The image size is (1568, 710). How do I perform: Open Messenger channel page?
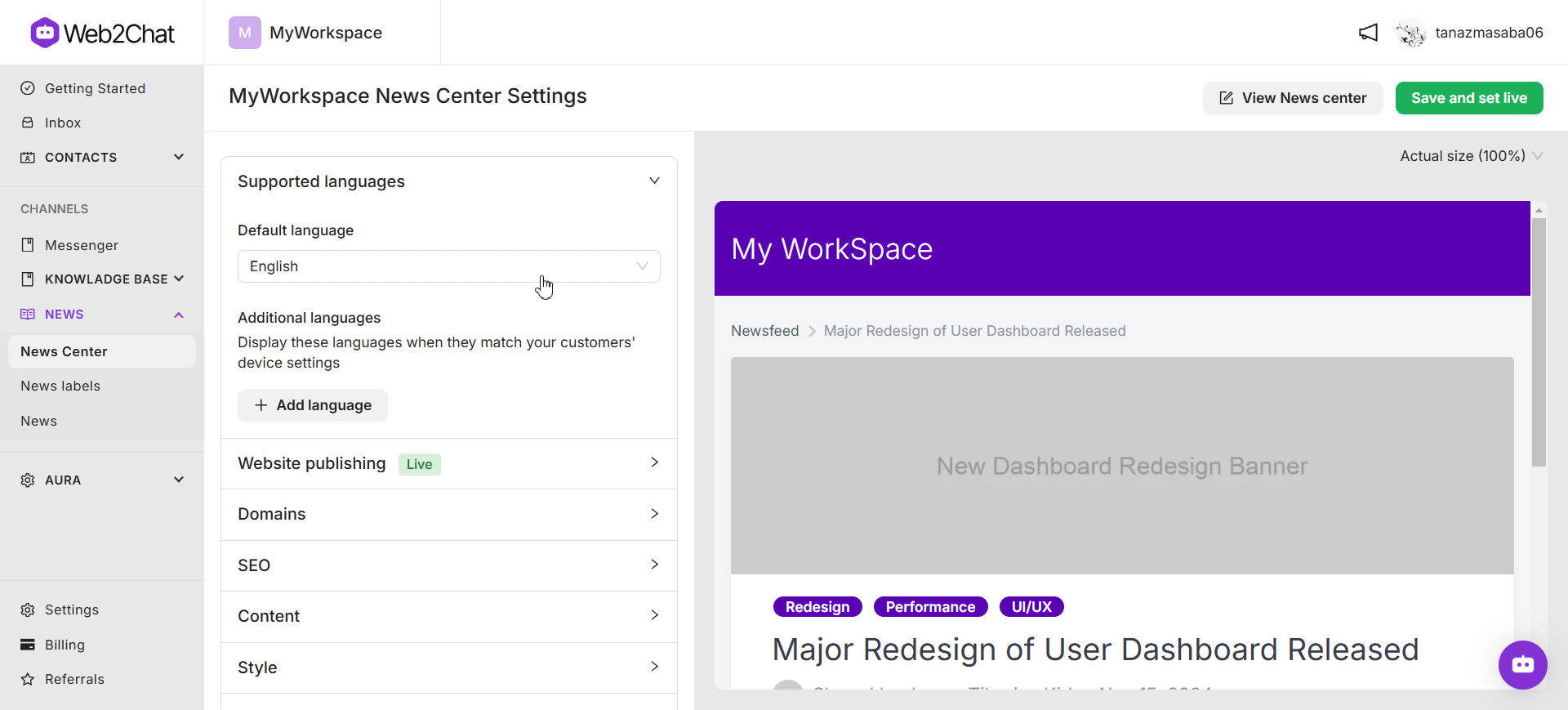(82, 245)
